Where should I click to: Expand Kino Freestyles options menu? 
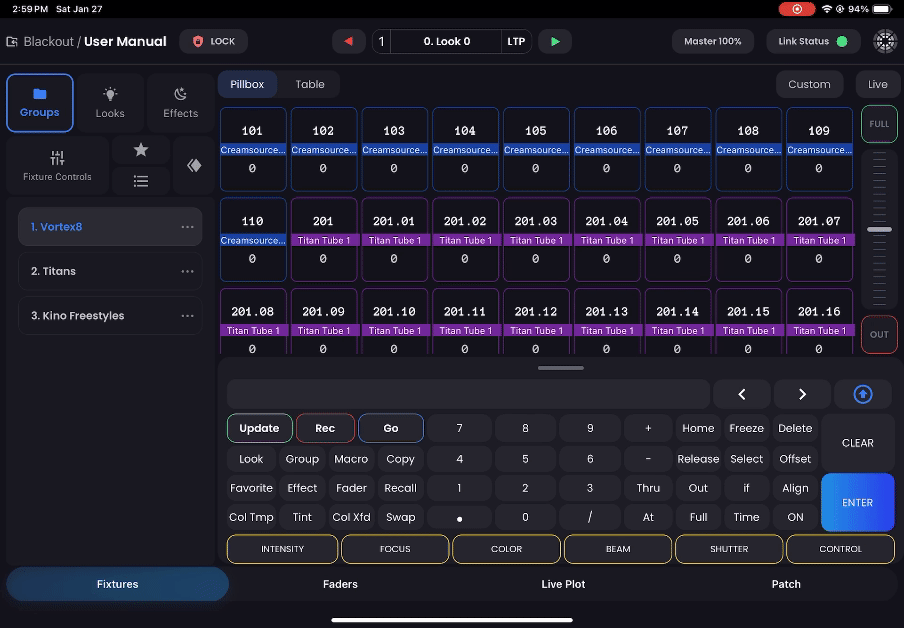[x=187, y=316]
